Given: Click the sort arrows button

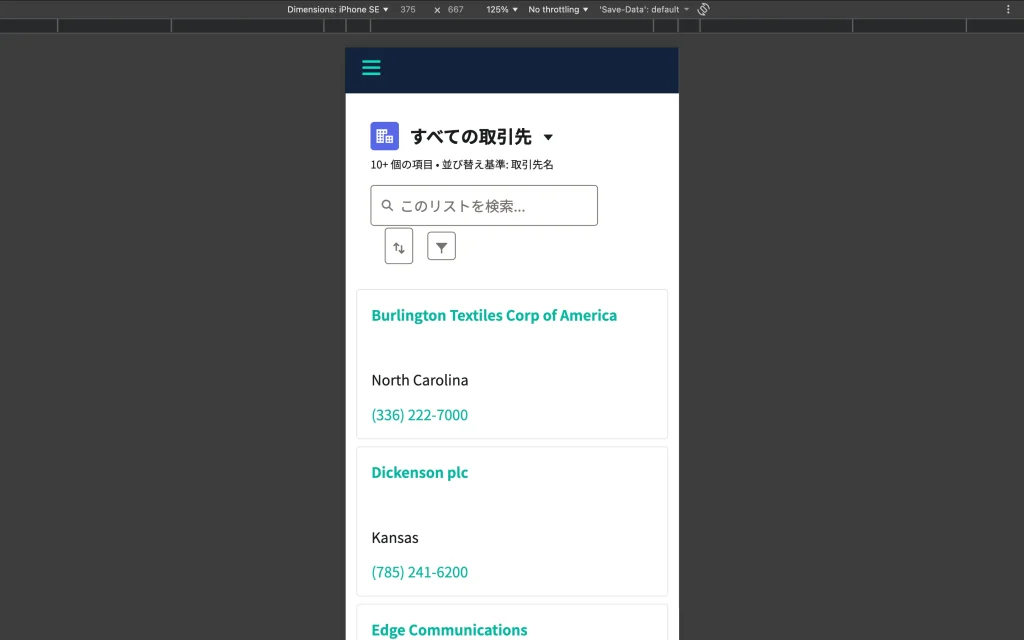Looking at the screenshot, I should coord(398,246).
